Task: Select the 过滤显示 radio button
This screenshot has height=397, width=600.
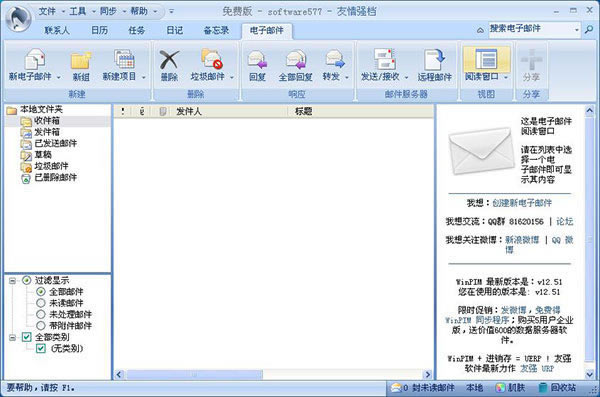Action: 26,280
